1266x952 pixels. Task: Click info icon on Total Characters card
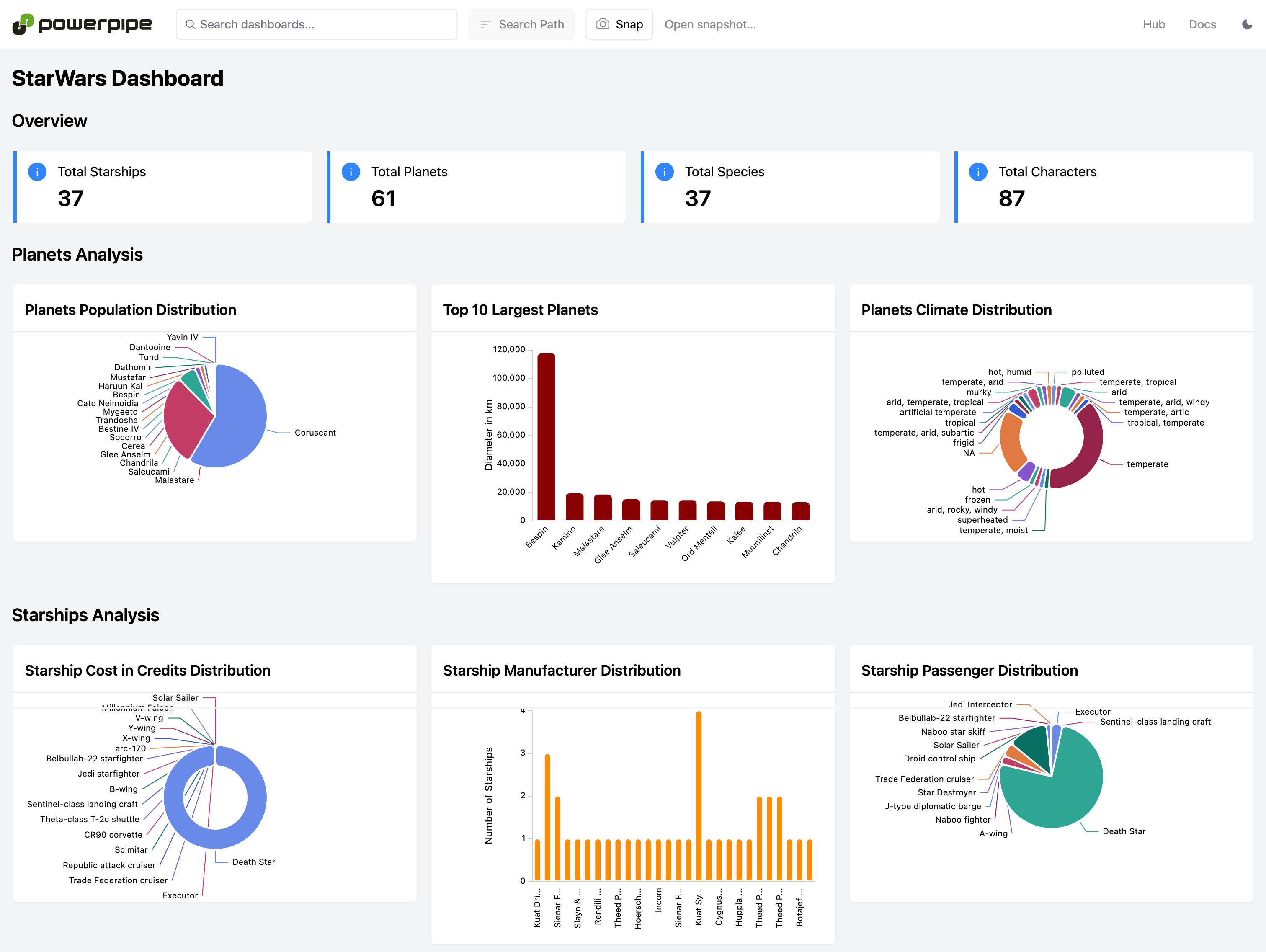point(978,172)
